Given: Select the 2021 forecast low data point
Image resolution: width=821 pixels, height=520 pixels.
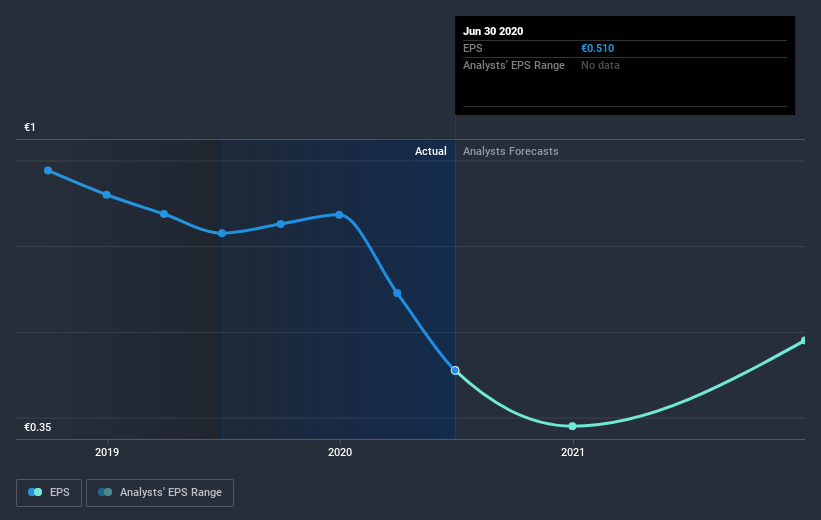Looking at the screenshot, I should [572, 426].
